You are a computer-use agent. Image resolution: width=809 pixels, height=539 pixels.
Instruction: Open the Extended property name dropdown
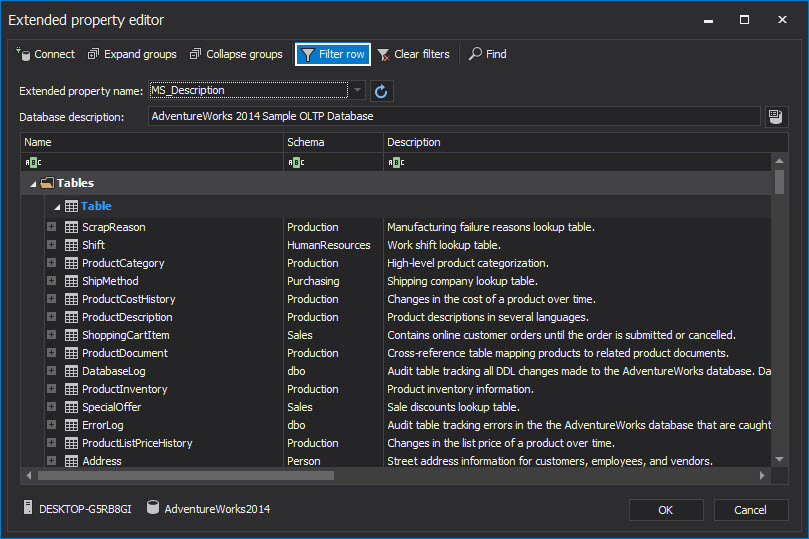359,91
